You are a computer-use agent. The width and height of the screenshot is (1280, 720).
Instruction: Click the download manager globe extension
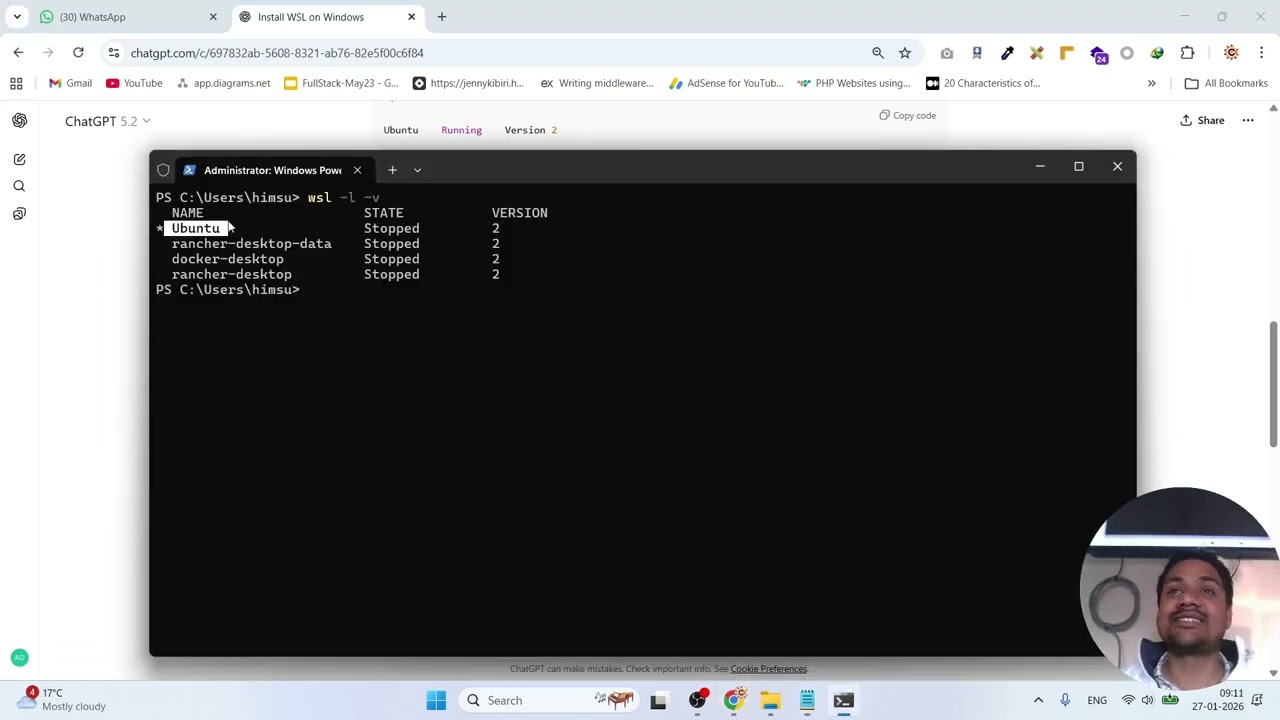pos(1157,53)
